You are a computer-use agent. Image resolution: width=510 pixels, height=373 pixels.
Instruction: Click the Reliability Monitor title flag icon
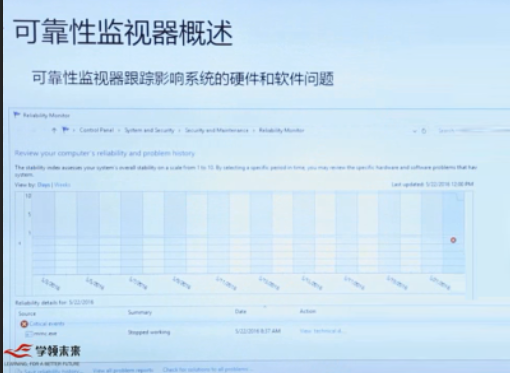[17, 115]
